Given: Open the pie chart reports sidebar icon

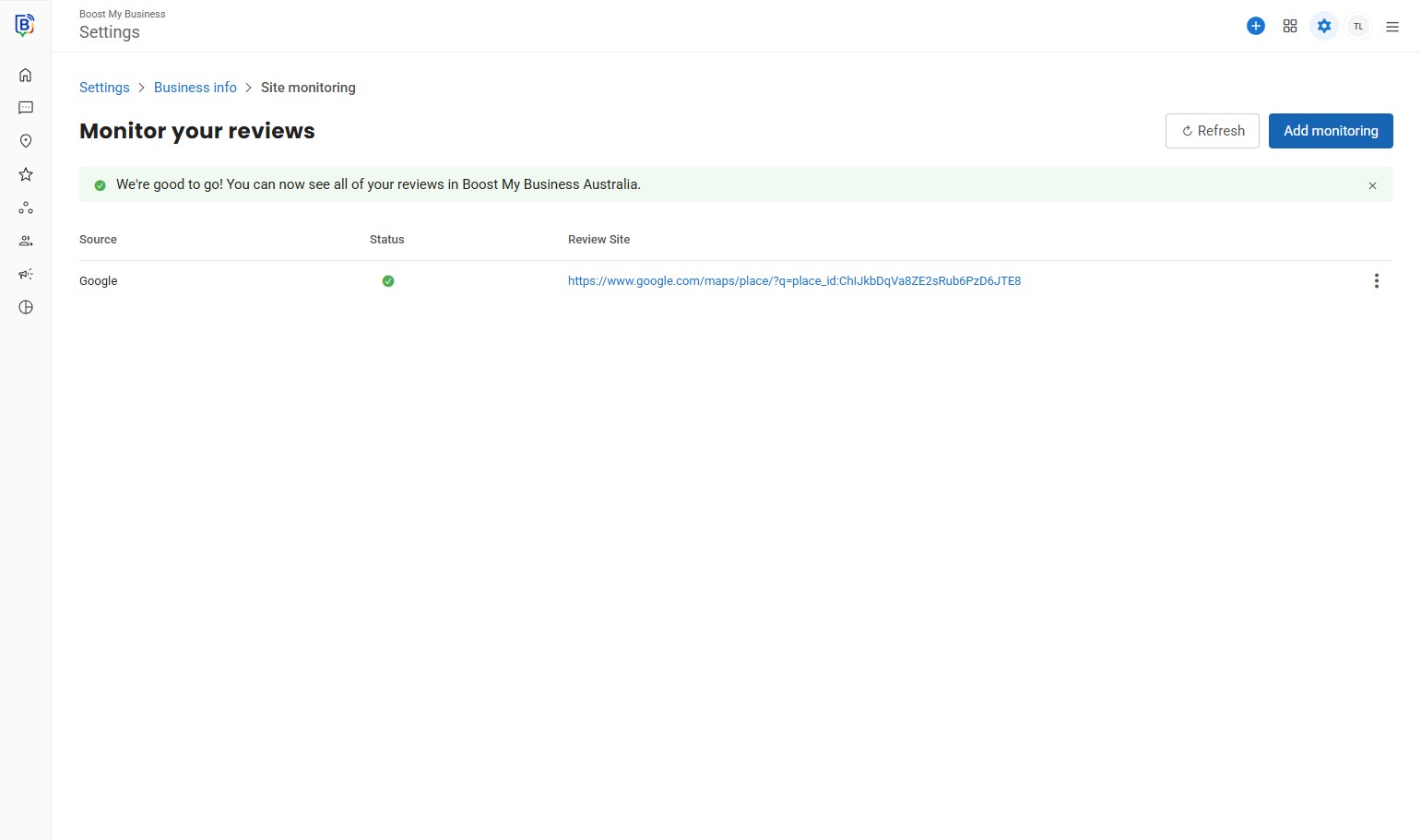Looking at the screenshot, I should (x=26, y=307).
